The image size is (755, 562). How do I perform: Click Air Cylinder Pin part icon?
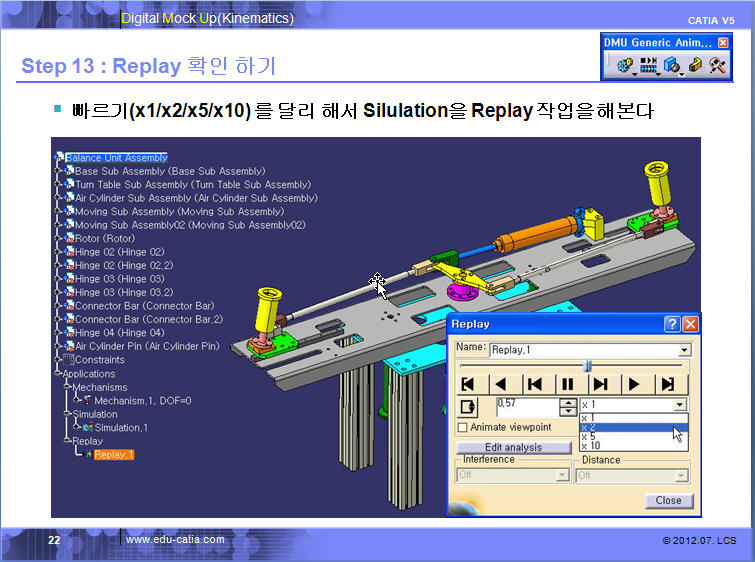(69, 346)
